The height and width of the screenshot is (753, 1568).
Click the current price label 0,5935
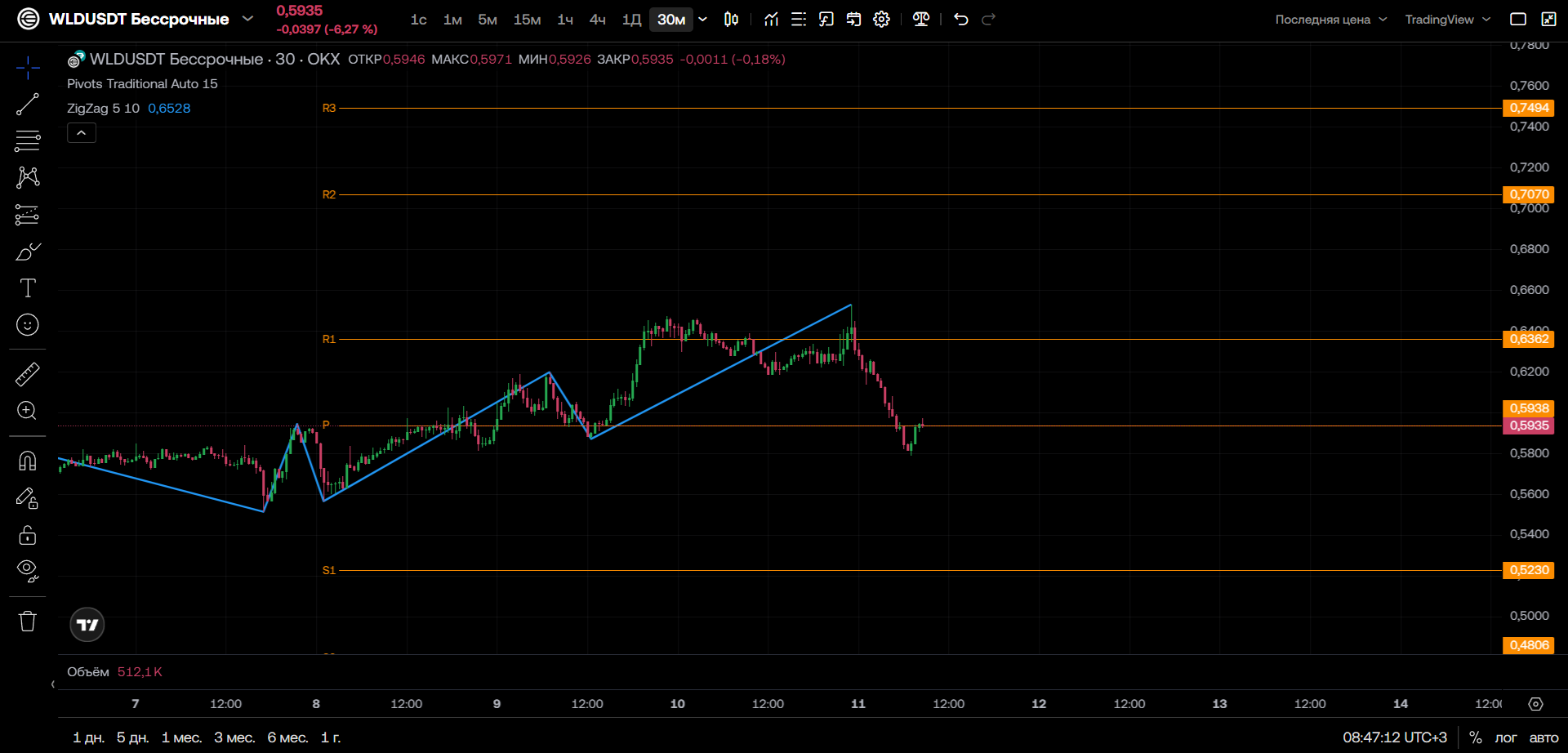point(1529,426)
